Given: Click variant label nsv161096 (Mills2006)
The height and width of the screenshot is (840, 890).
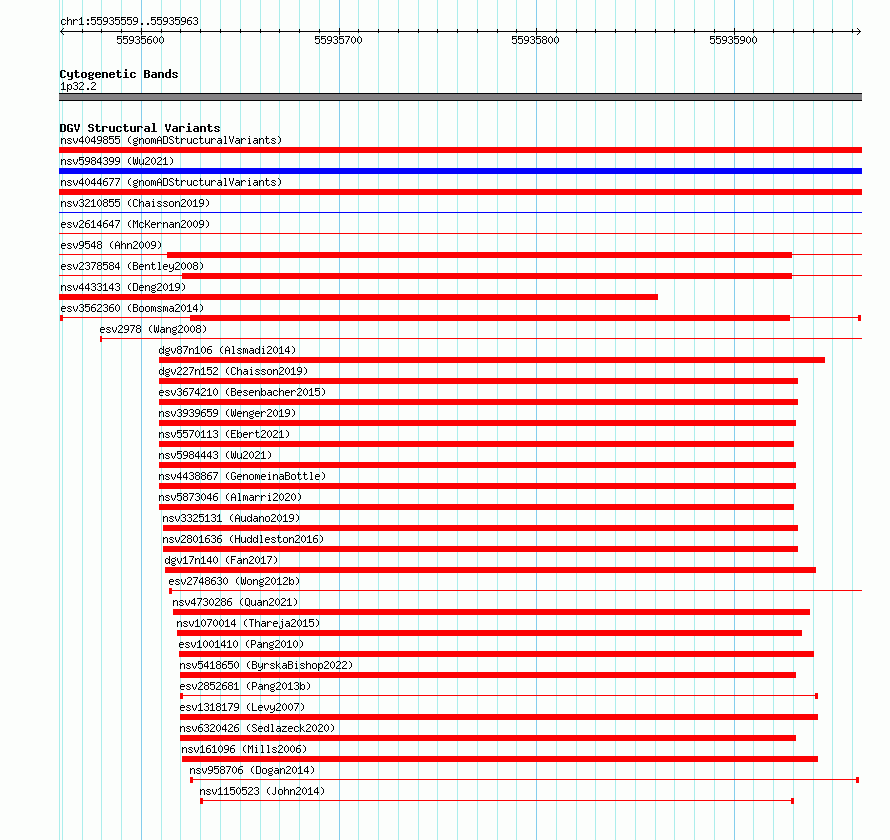Looking at the screenshot, I should point(244,749).
